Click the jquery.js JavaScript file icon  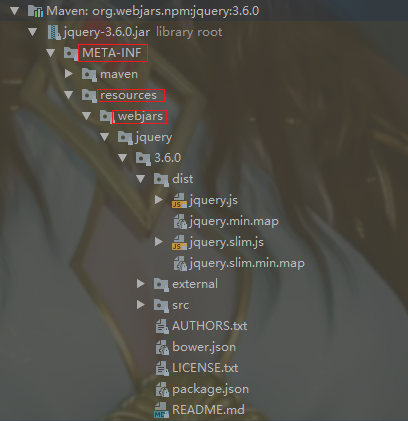point(179,200)
